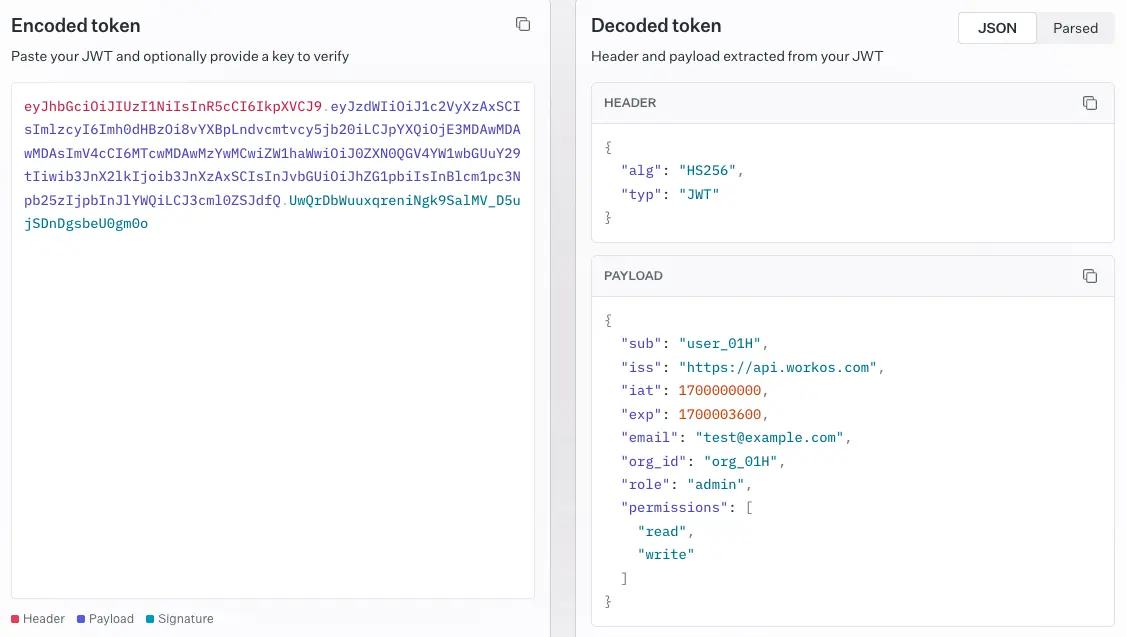The image size is (1126, 637).
Task: Copy the encoded JWT token
Action: click(x=523, y=24)
